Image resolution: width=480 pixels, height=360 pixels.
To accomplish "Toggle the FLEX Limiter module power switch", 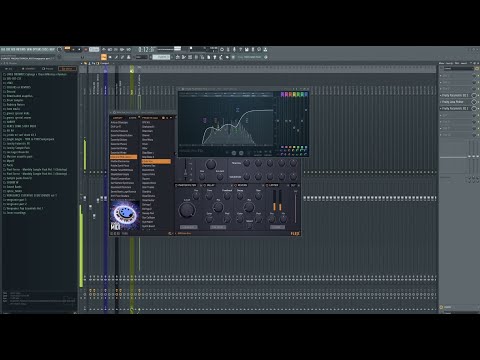I will tap(266, 185).
